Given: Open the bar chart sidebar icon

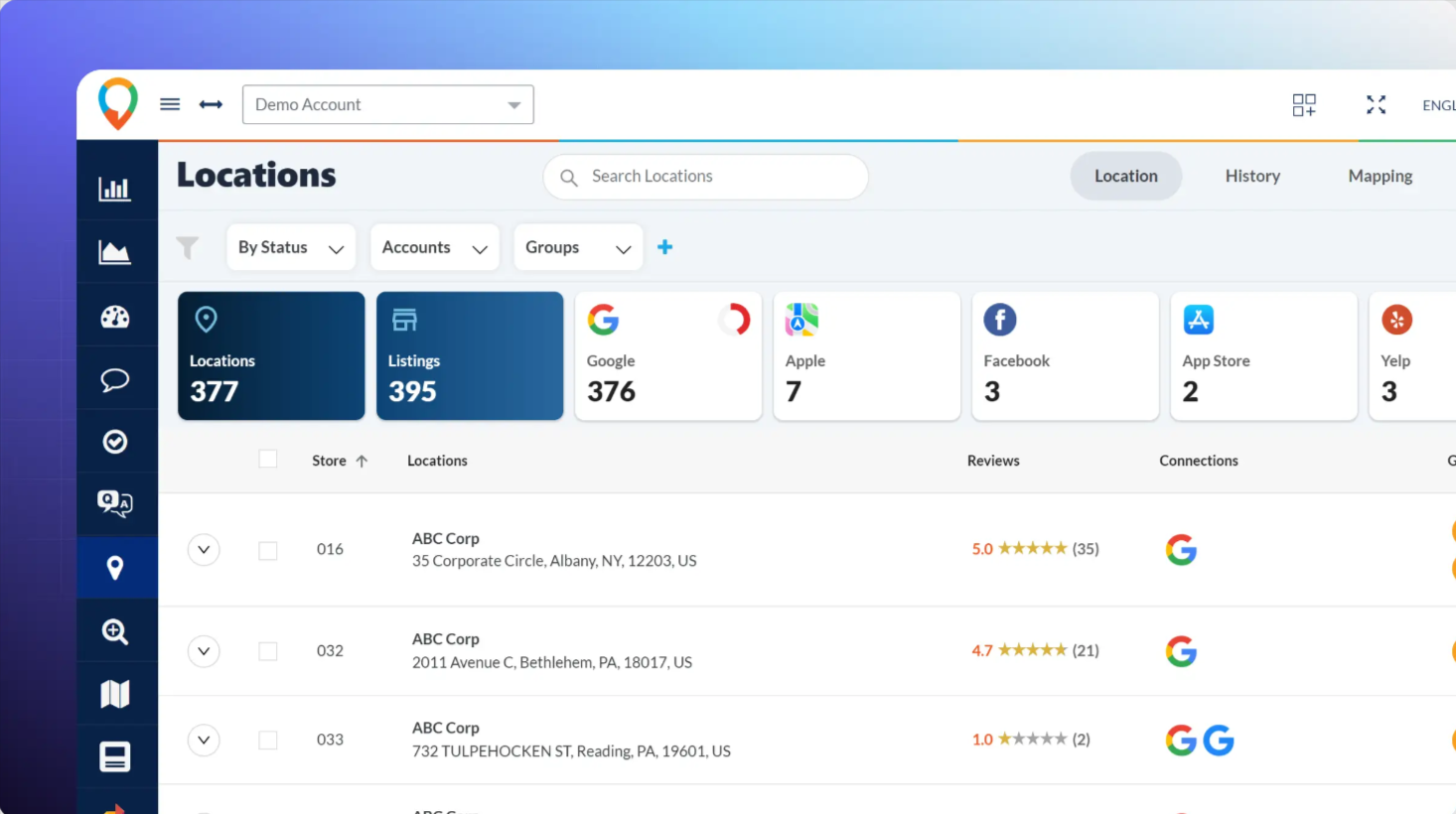Looking at the screenshot, I should [x=114, y=189].
